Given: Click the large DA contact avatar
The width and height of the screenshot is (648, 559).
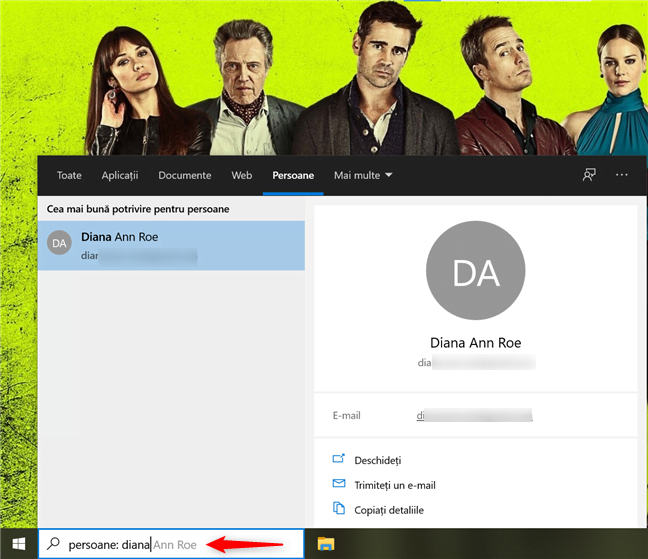Looking at the screenshot, I should tap(475, 270).
